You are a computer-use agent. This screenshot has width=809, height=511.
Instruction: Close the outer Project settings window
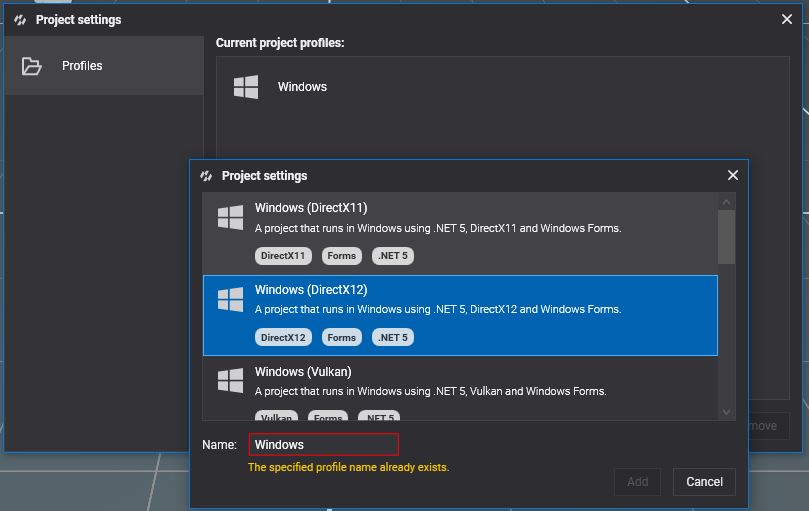click(x=786, y=19)
